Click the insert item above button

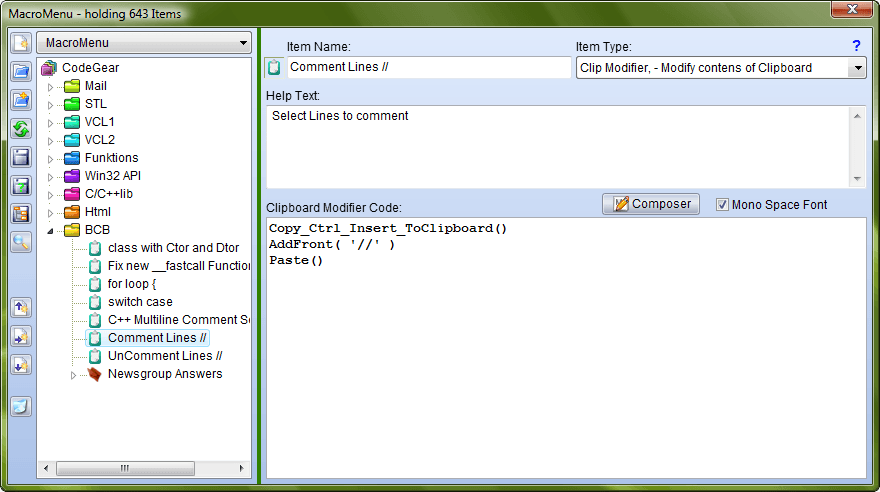[x=21, y=307]
